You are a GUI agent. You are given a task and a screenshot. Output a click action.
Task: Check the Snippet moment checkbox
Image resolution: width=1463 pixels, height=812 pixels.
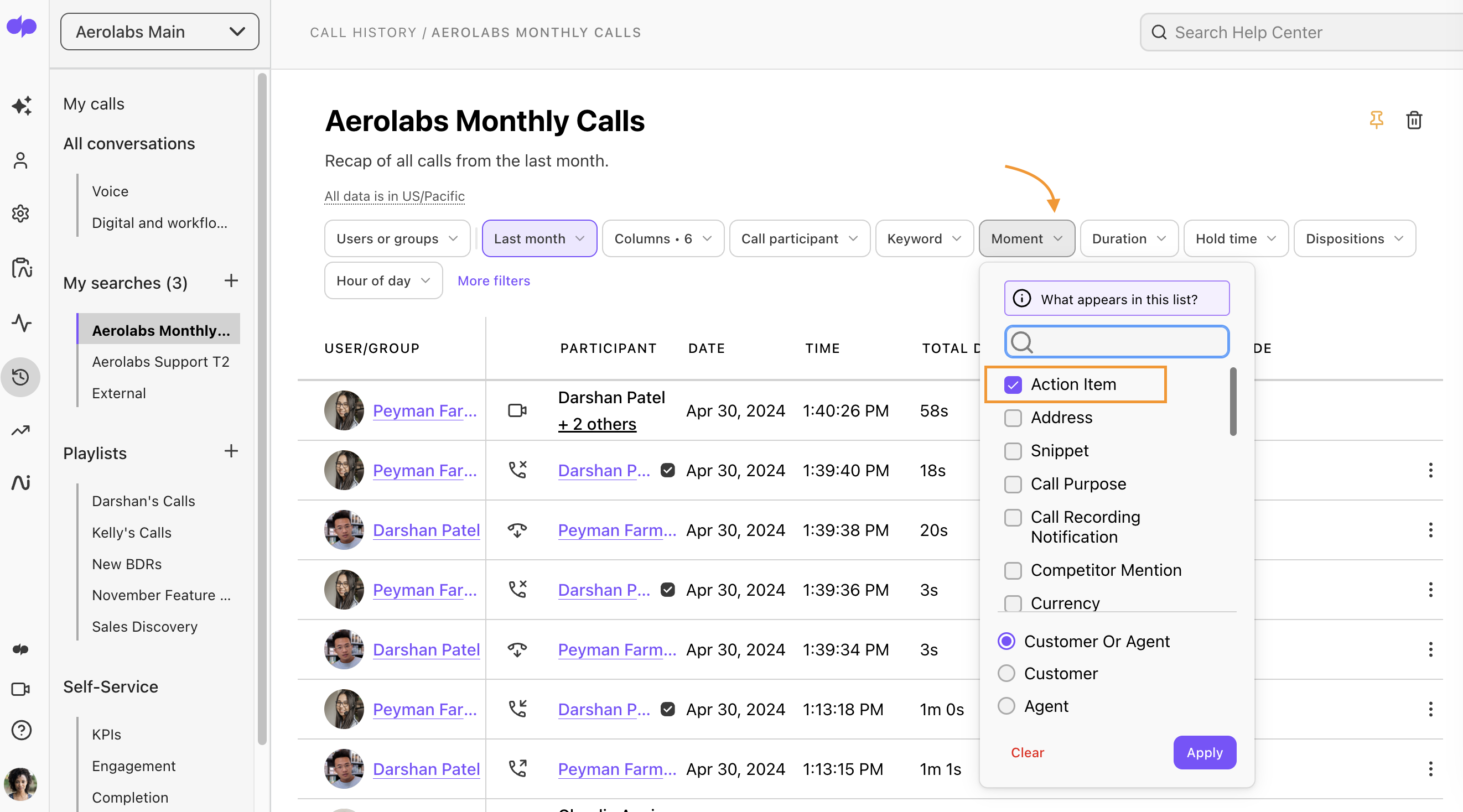(x=1013, y=451)
